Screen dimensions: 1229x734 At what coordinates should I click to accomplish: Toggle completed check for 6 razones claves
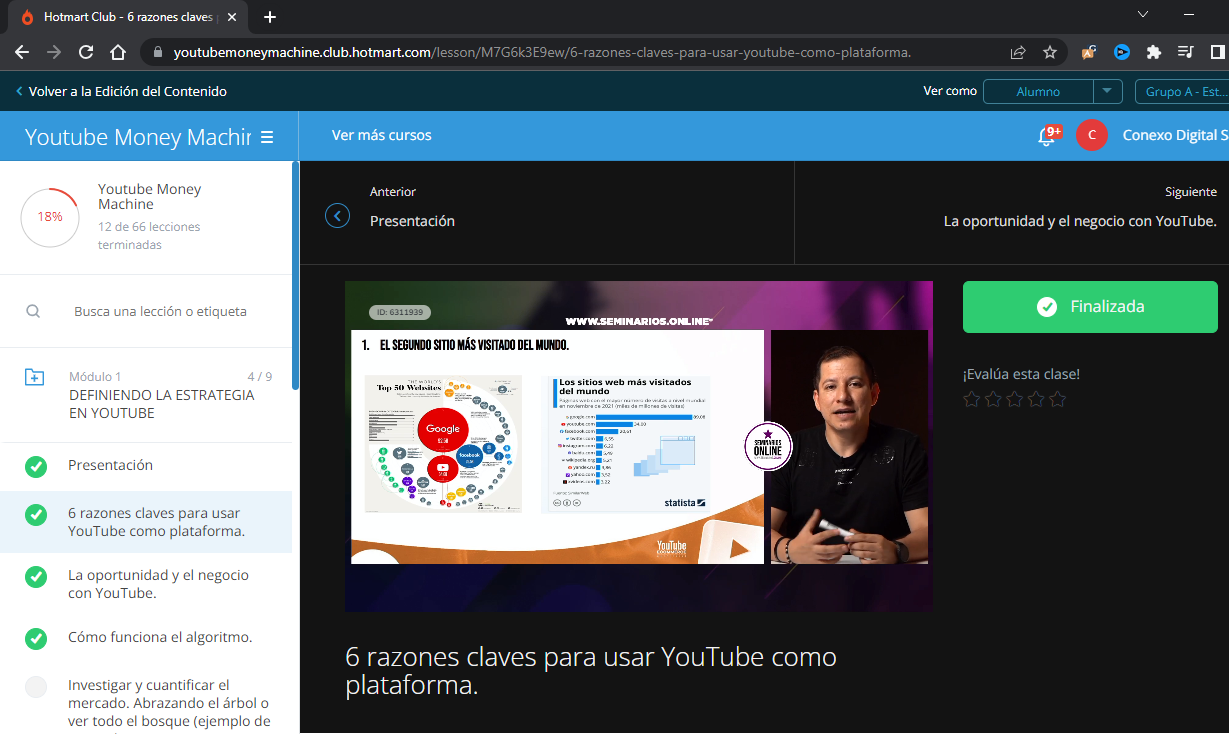pyautogui.click(x=36, y=514)
